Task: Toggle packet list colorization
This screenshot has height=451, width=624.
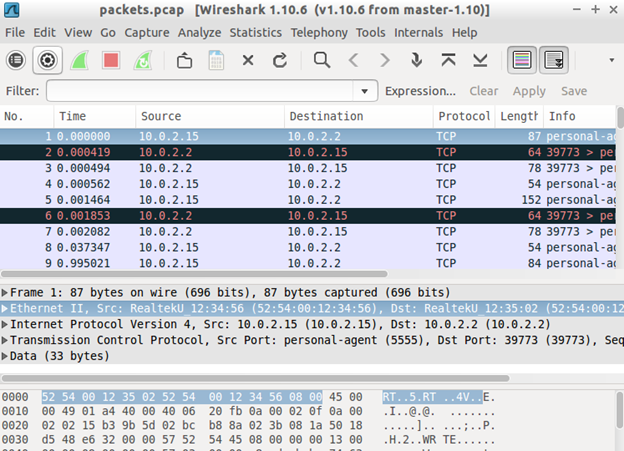Action: coord(521,60)
